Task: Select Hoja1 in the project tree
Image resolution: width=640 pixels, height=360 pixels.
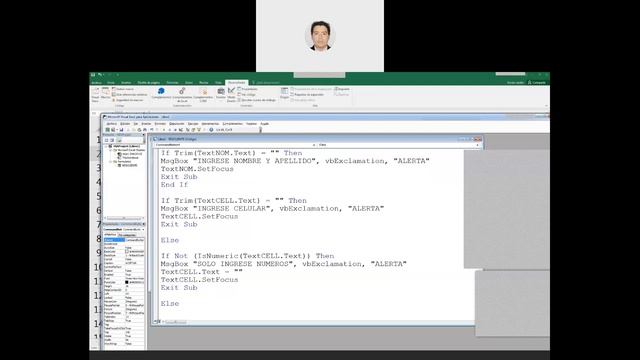Action: pyautogui.click(x=130, y=154)
